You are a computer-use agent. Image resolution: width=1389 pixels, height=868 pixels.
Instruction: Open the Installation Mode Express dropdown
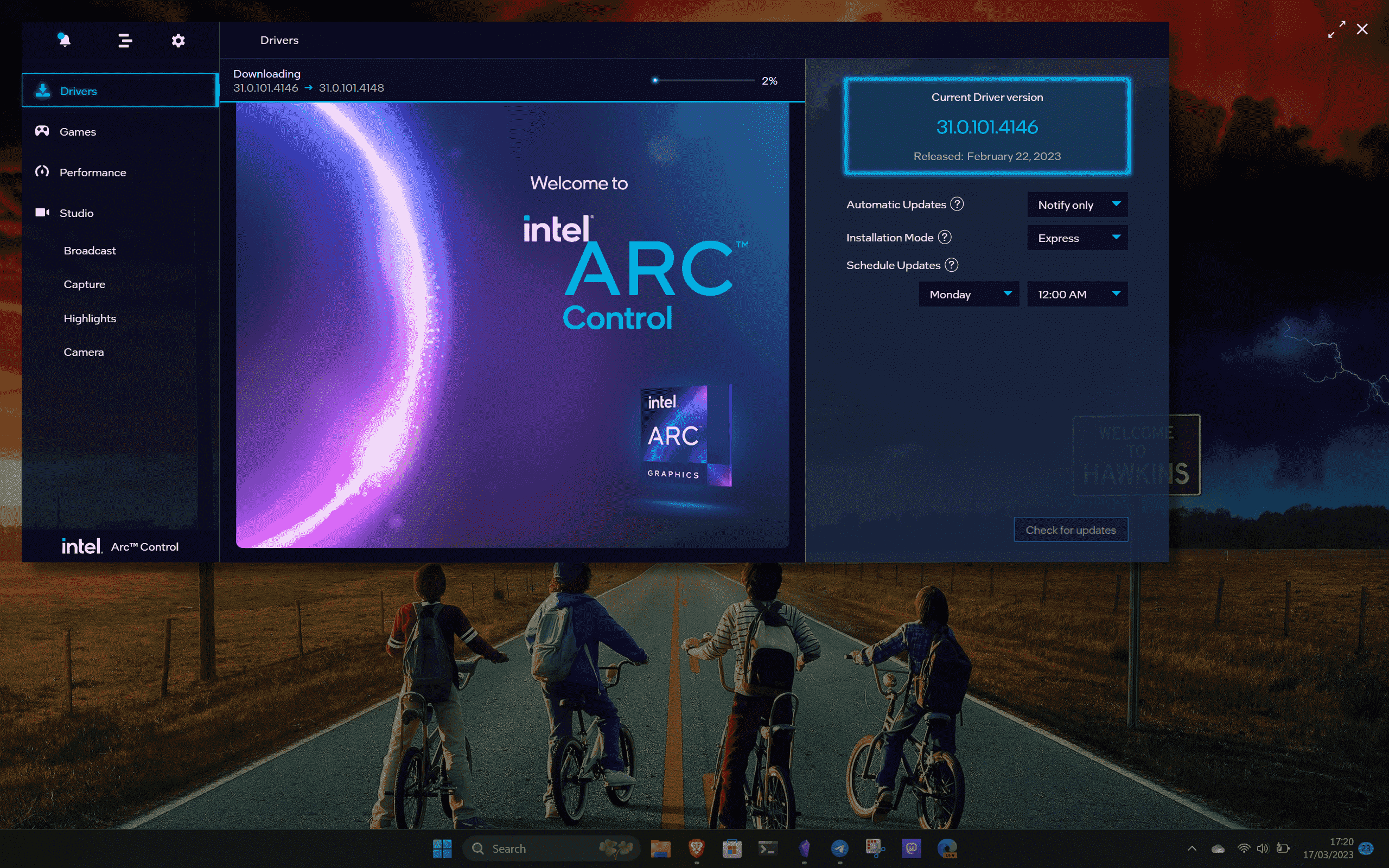(1078, 238)
